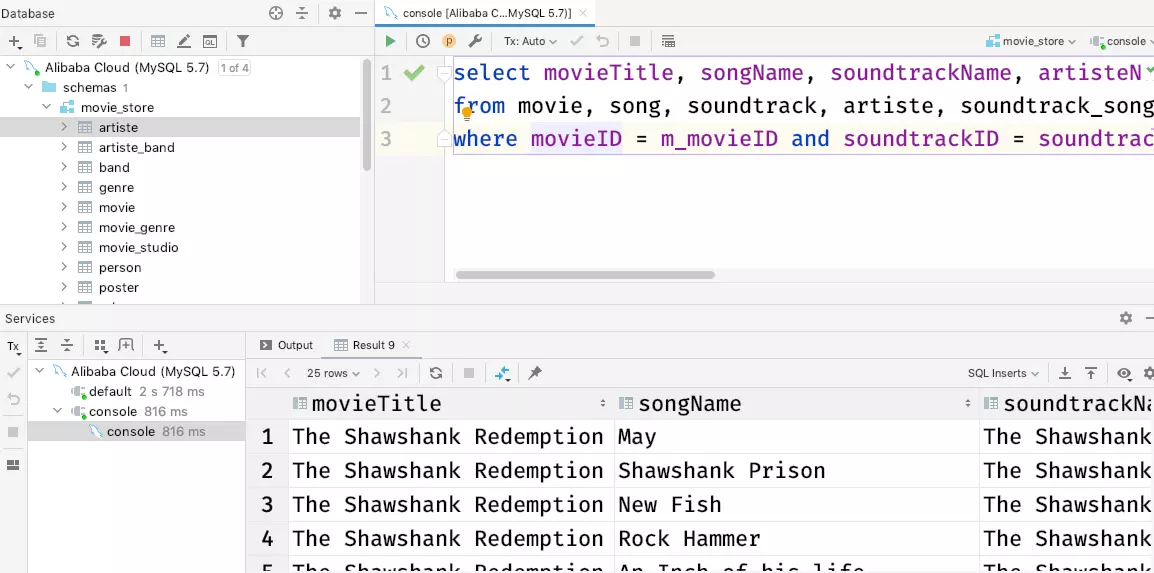1154x573 pixels.
Task: Open the Tx: Auto transaction dropdown
Action: 530,41
